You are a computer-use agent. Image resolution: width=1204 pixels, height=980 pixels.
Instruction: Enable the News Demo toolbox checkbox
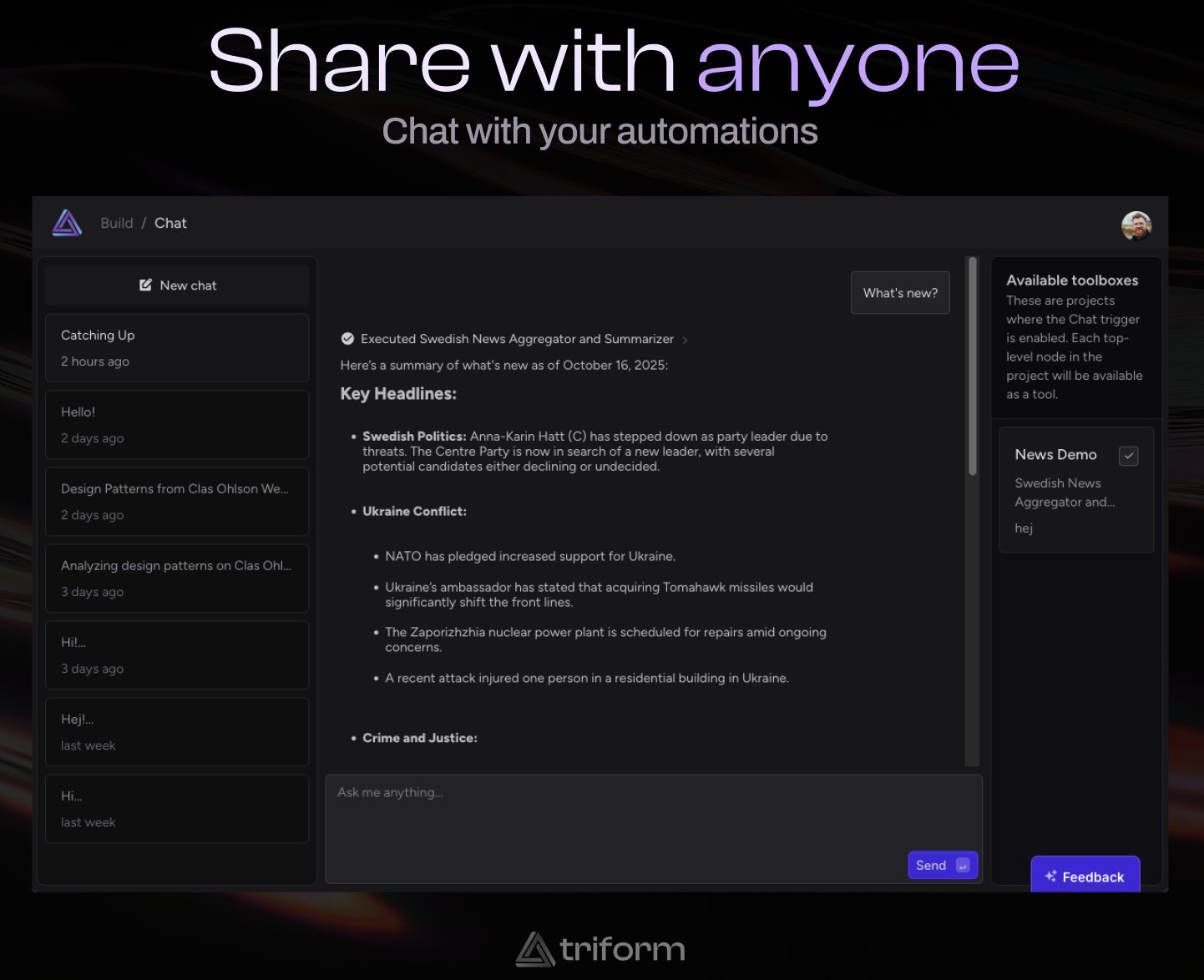[x=1129, y=456]
